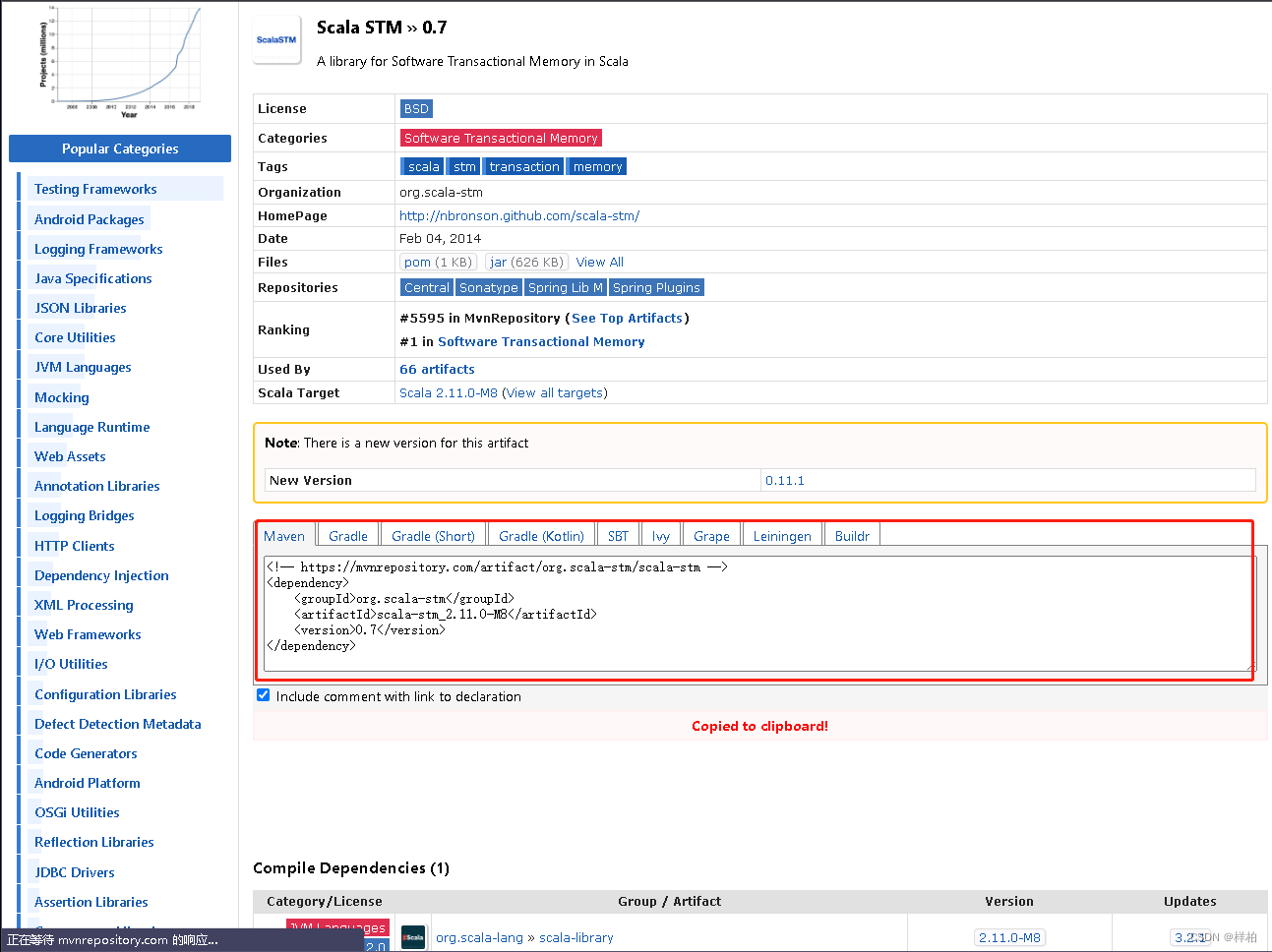
Task: Open the Web Assets category
Action: point(70,457)
